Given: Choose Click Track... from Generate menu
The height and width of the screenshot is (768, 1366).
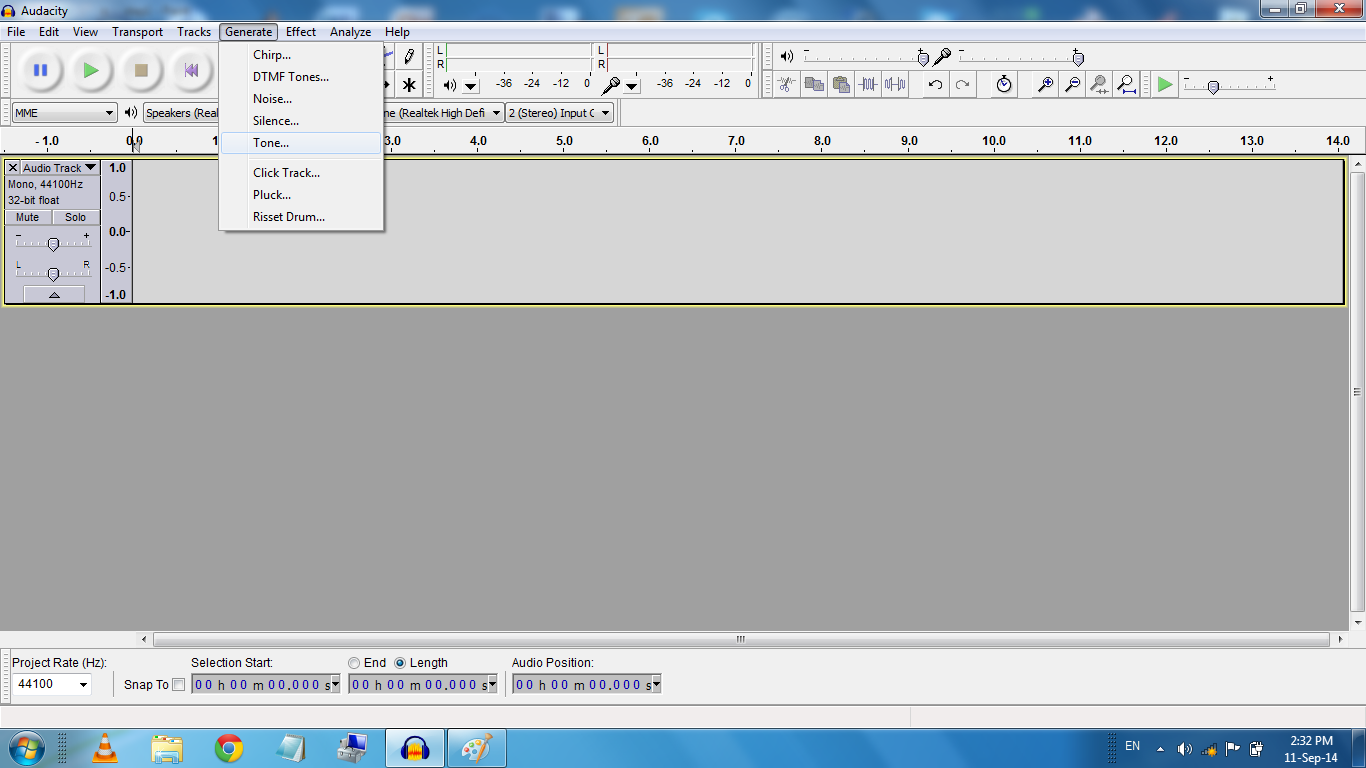Looking at the screenshot, I should [302, 173].
